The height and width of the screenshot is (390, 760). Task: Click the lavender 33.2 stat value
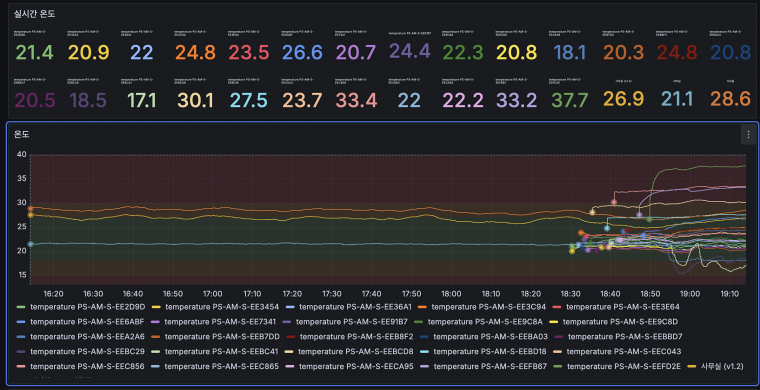tap(516, 100)
